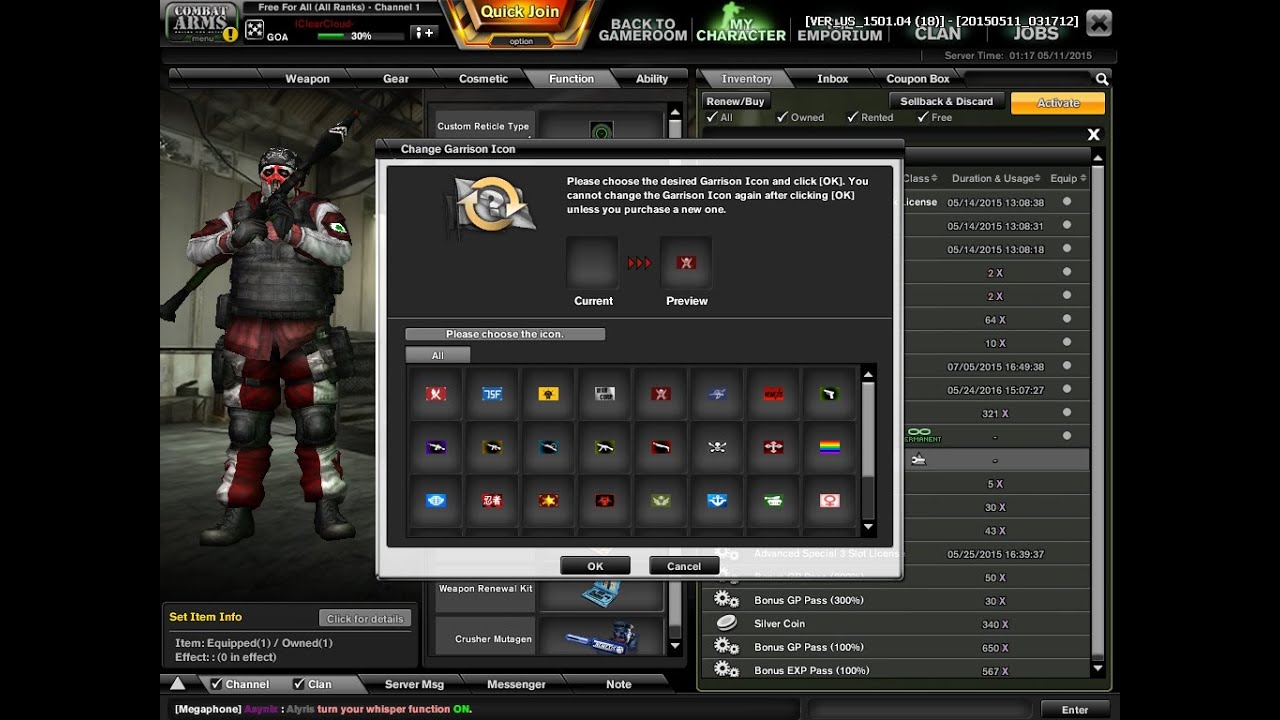The width and height of the screenshot is (1280, 720).
Task: Cancel the Change Garrison Icon dialog
Action: click(x=684, y=566)
